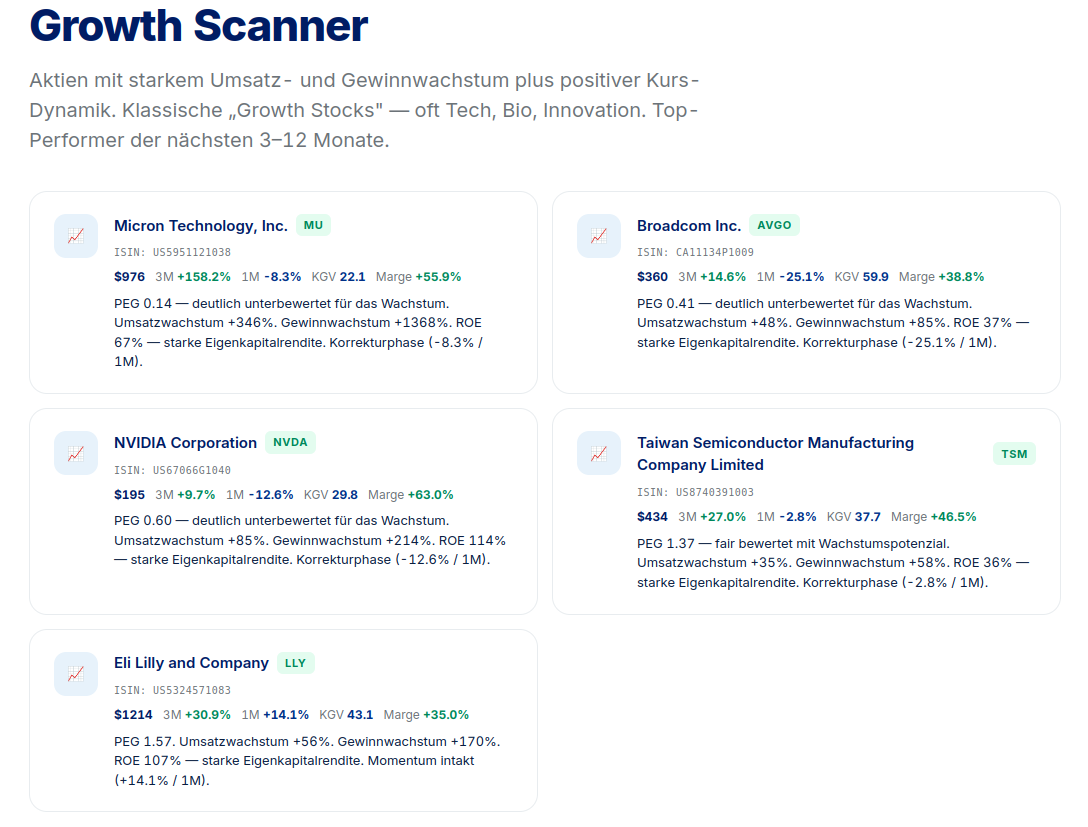This screenshot has width=1088, height=827.
Task: Click the $360 price value
Action: (x=652, y=277)
